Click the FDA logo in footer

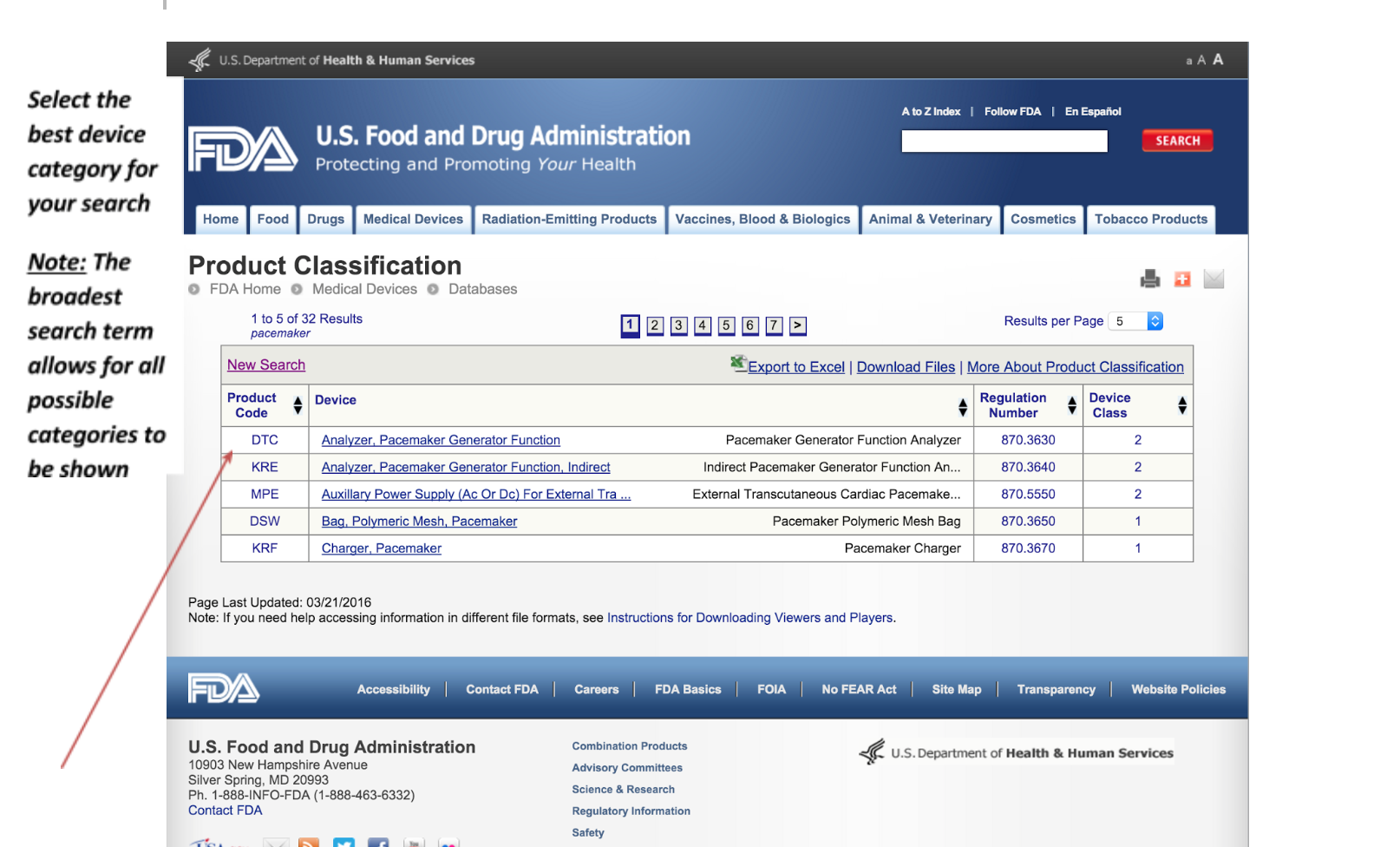[x=224, y=688]
